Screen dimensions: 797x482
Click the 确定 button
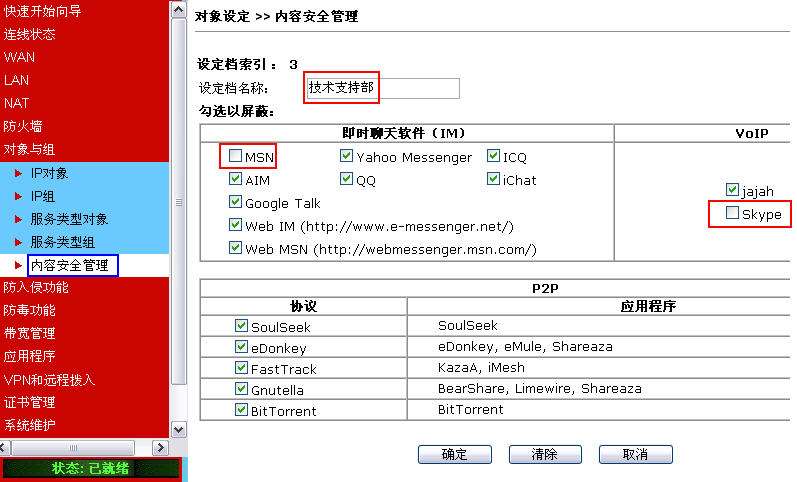[455, 454]
